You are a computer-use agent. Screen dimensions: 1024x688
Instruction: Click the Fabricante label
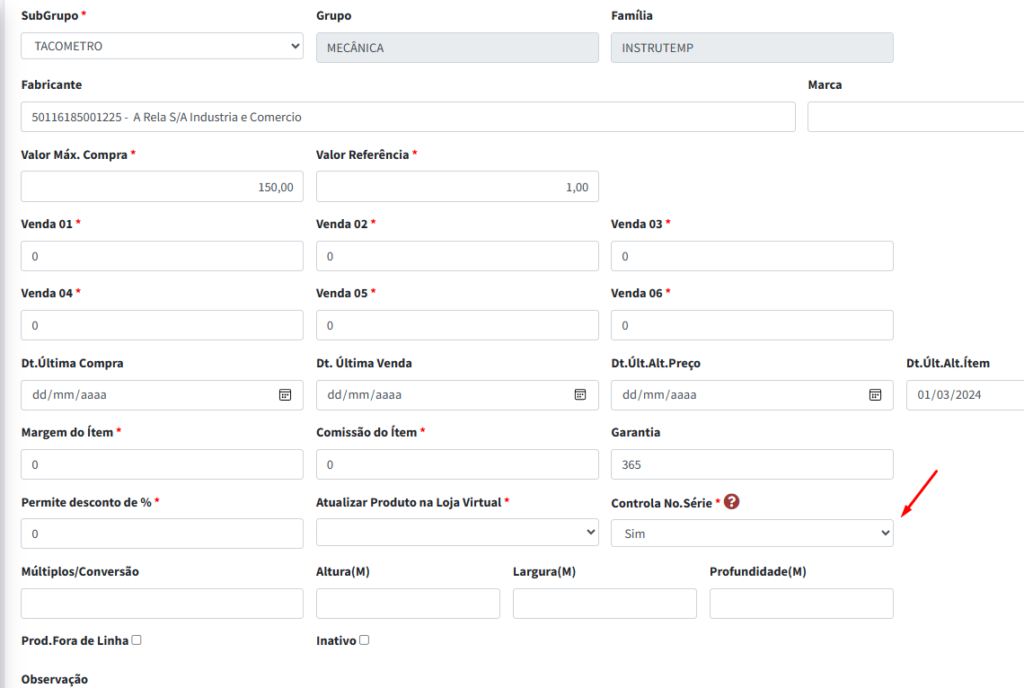click(52, 85)
